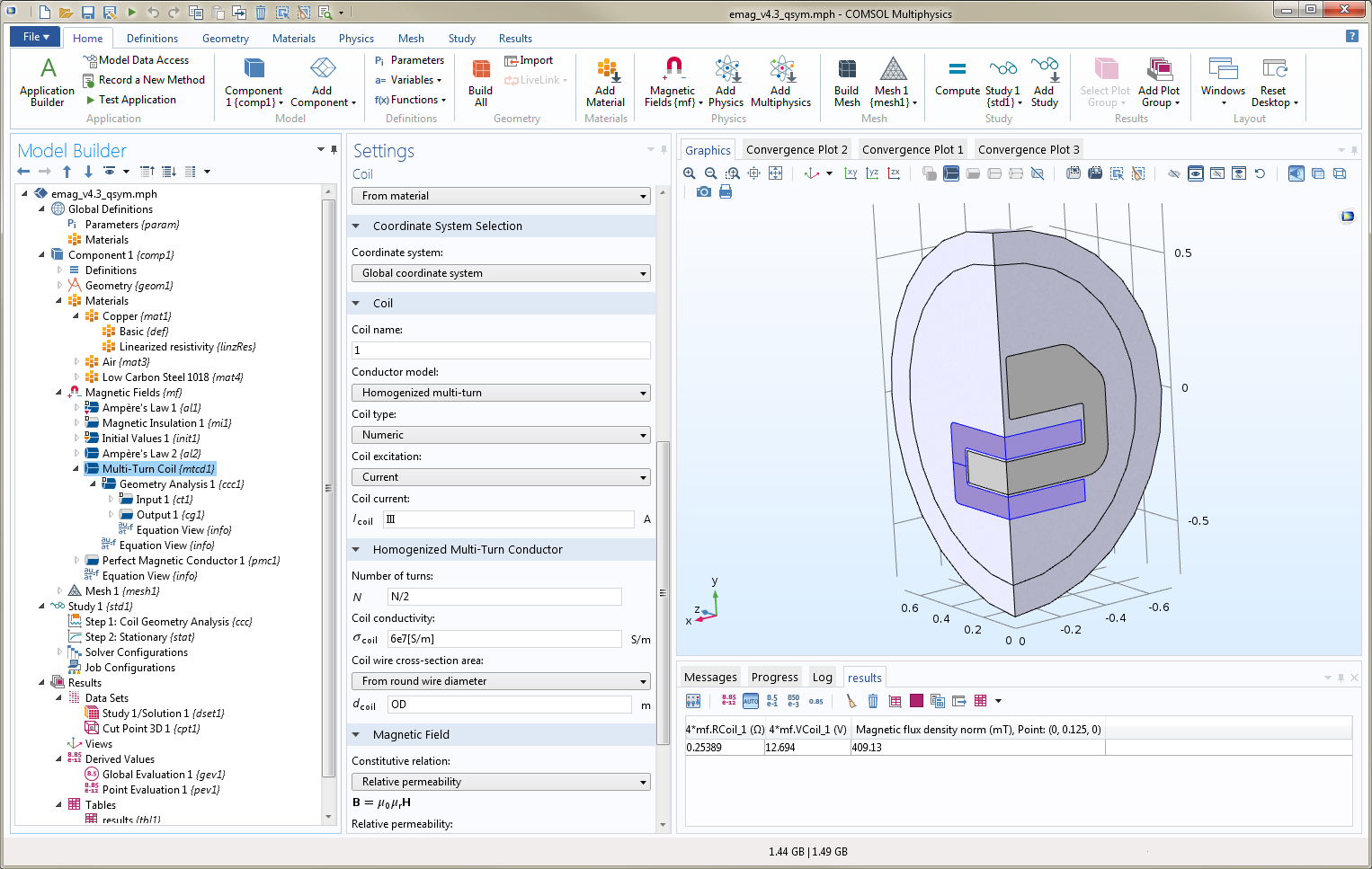
Task: Delete the results table with trash icon
Action: [x=872, y=701]
